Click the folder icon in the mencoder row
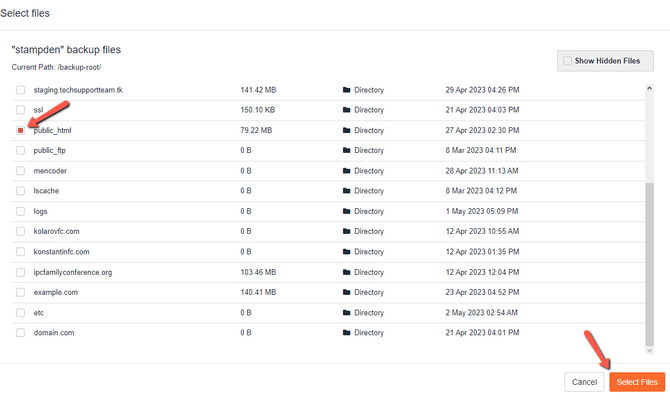670x401 pixels. pyautogui.click(x=346, y=171)
